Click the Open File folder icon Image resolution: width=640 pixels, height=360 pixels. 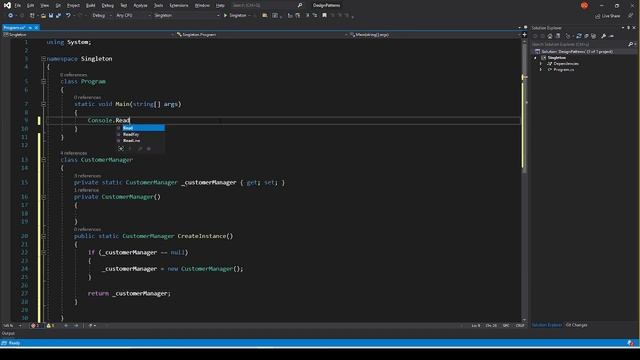tap(43, 16)
